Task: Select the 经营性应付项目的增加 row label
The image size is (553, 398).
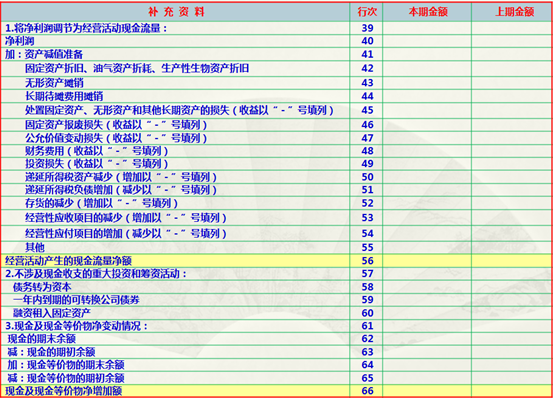Action: click(x=126, y=233)
